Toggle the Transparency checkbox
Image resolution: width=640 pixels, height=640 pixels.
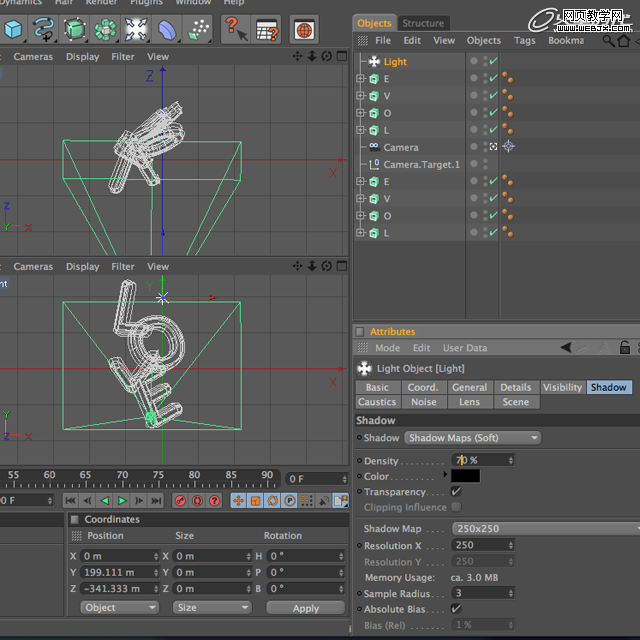(x=456, y=491)
